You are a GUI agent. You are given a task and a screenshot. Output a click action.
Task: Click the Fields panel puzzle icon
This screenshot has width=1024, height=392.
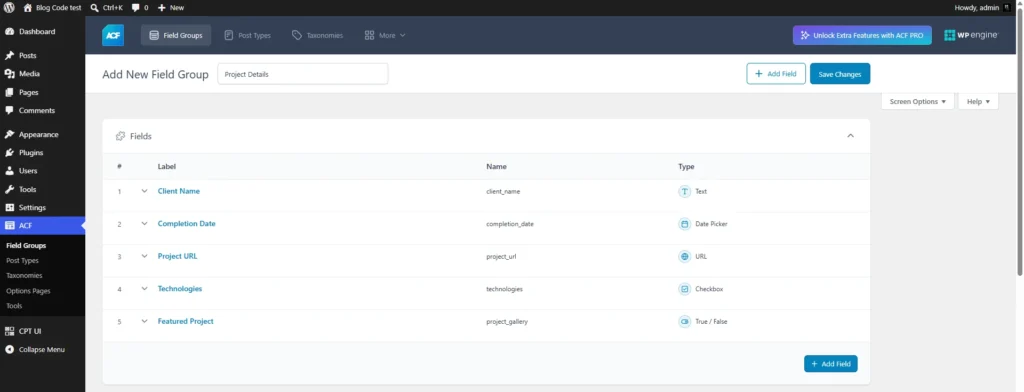point(120,137)
